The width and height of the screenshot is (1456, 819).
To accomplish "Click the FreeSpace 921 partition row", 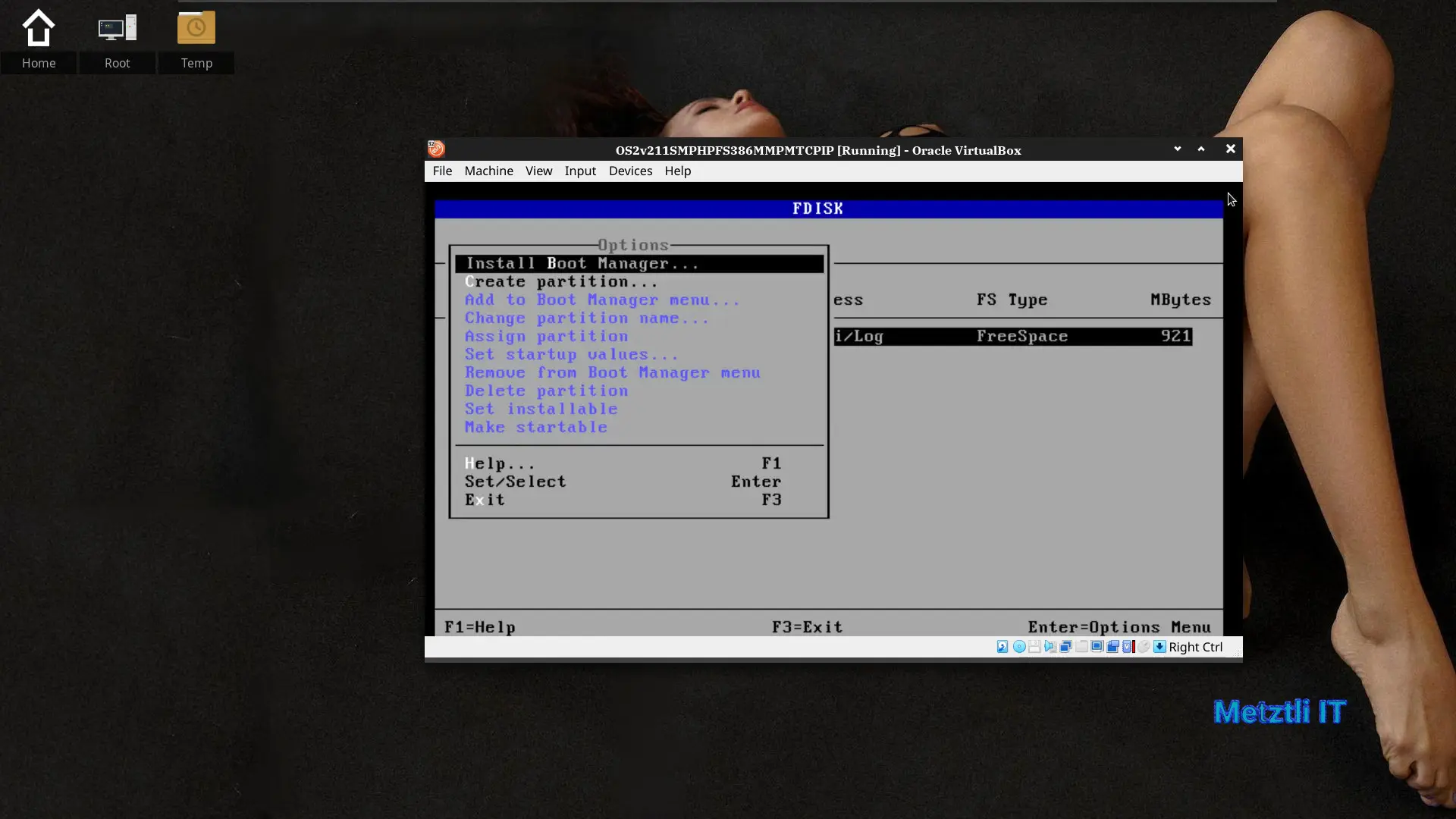I will [x=1013, y=336].
